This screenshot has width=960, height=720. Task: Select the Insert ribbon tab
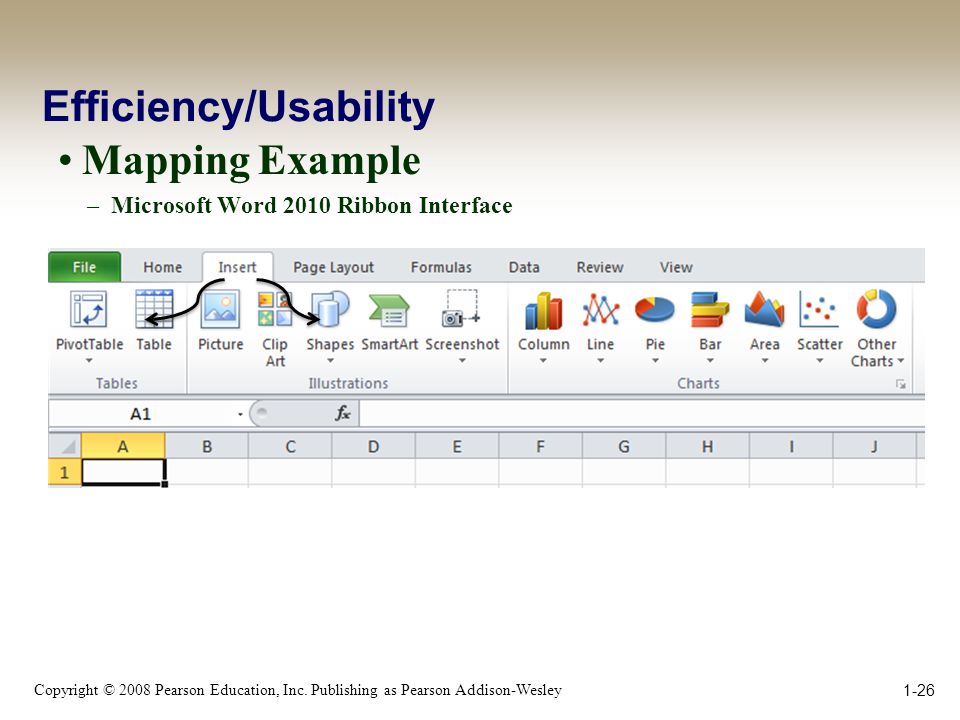[x=237, y=268]
